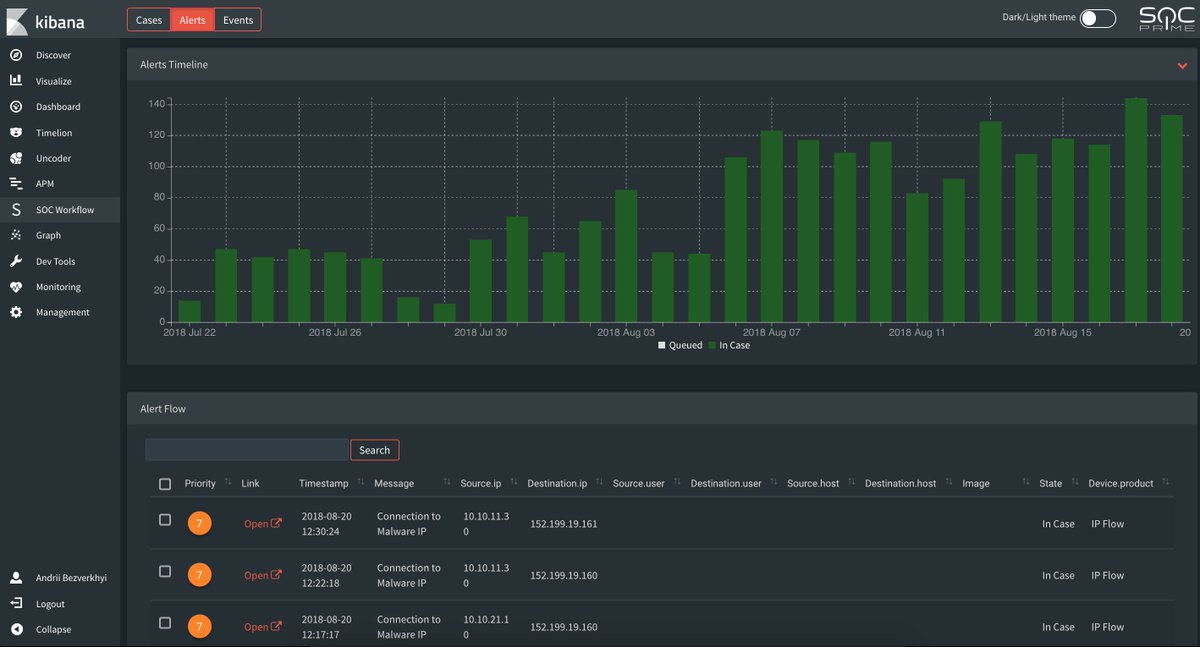Image resolution: width=1200 pixels, height=647 pixels.
Task: Toggle the In Case legend item in the chart
Action: click(x=729, y=345)
